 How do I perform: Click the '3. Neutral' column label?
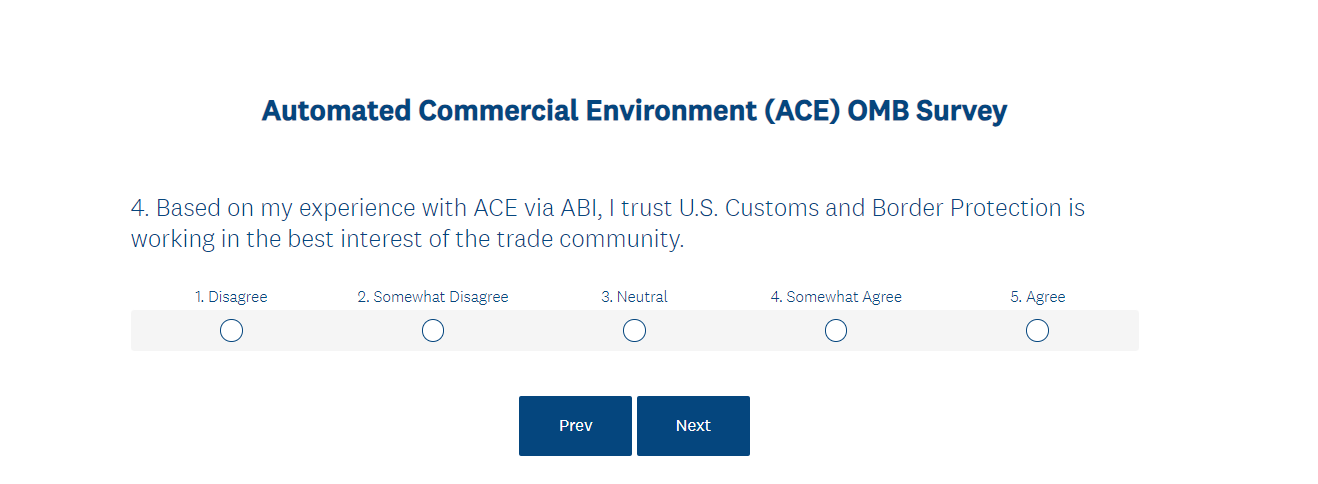tap(634, 297)
